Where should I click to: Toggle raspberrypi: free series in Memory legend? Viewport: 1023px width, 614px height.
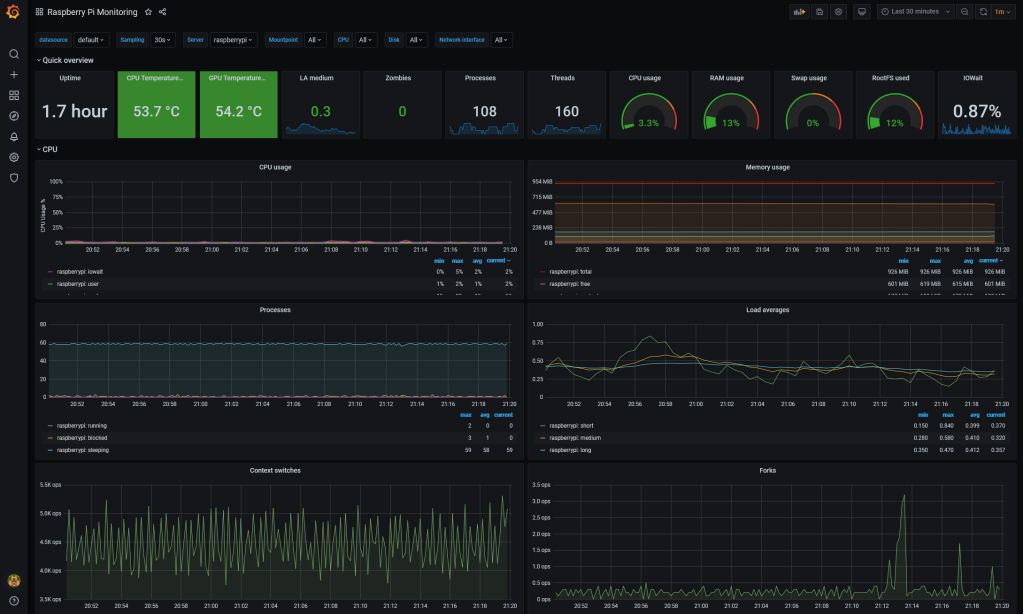(569, 284)
